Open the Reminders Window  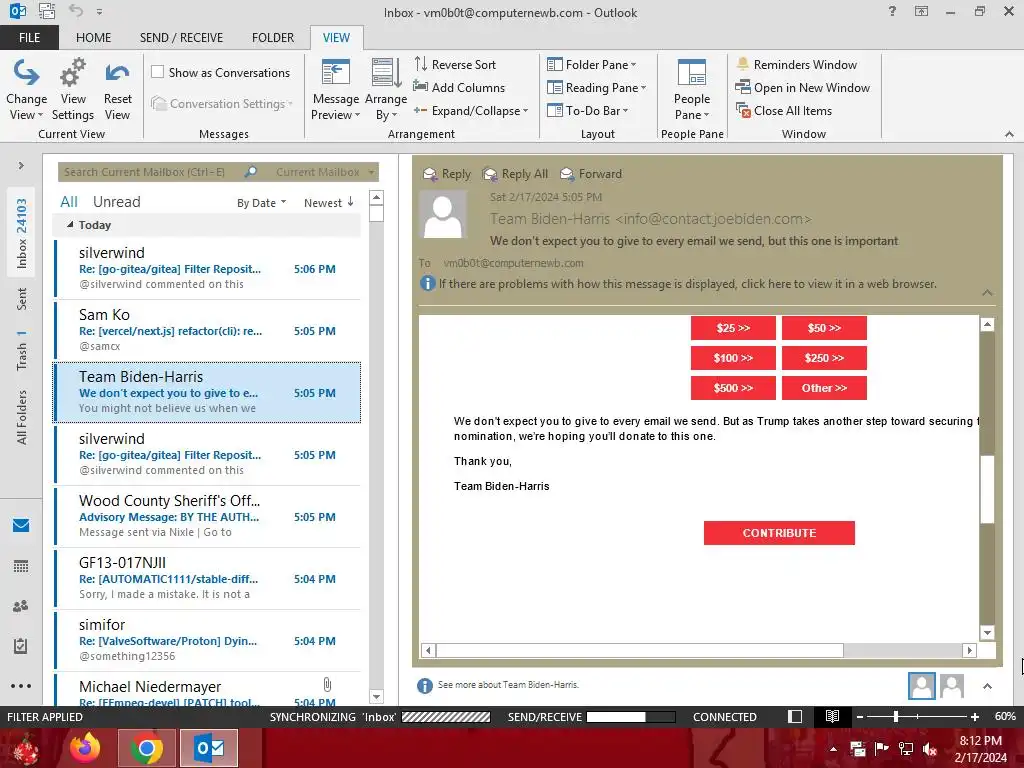[797, 65]
